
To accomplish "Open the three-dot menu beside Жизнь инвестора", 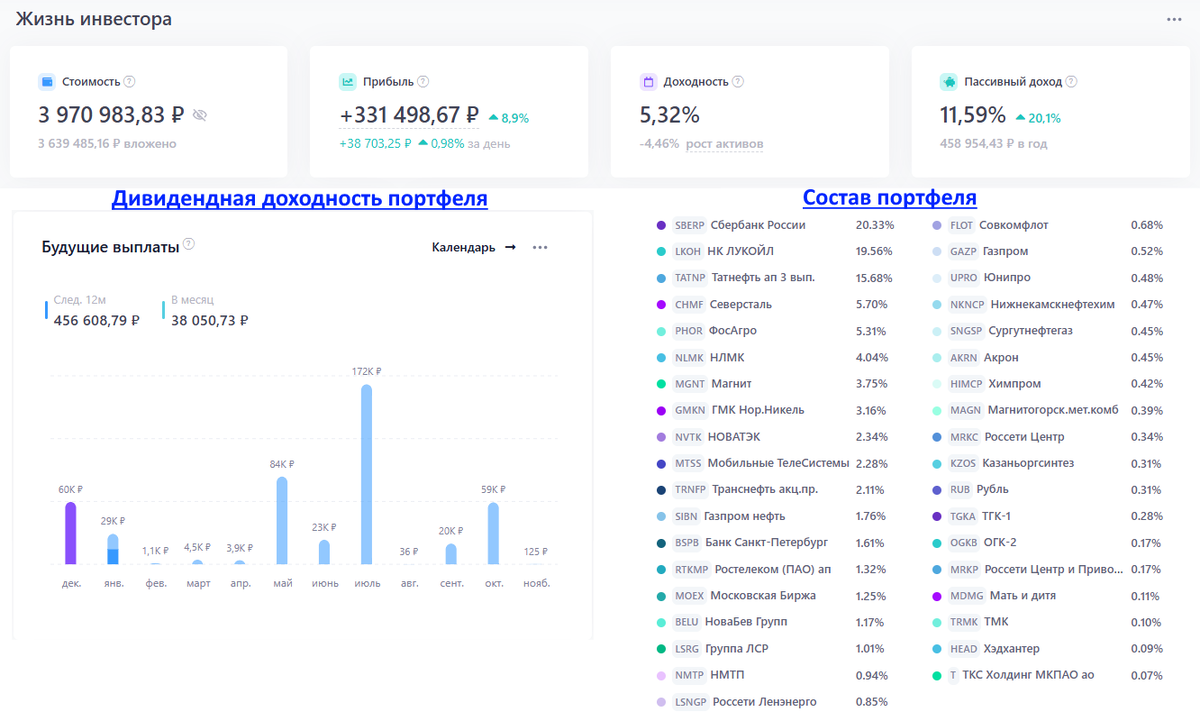I will [1174, 20].
